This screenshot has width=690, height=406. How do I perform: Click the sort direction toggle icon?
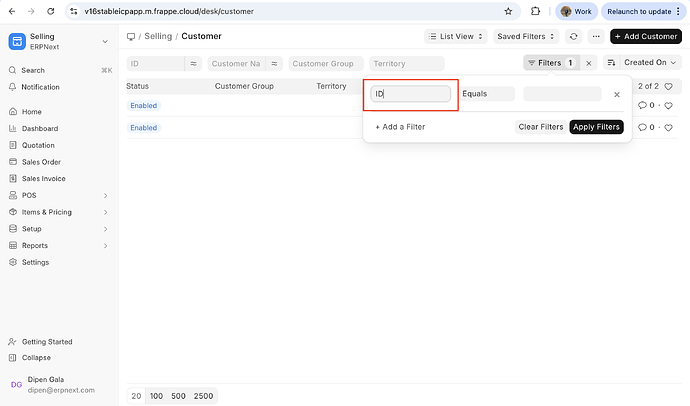[611, 62]
